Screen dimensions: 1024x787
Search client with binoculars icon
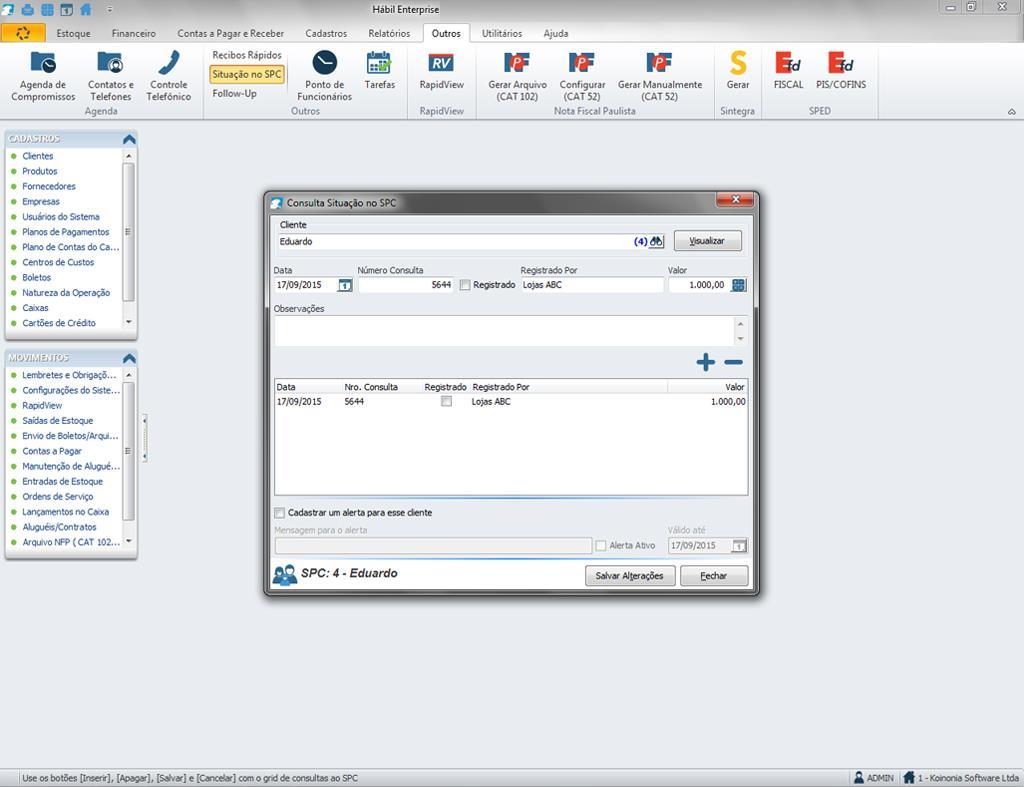pyautogui.click(x=656, y=242)
